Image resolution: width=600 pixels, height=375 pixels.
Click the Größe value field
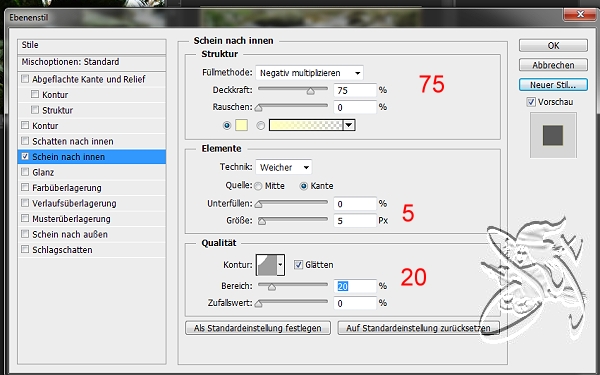[355, 220]
